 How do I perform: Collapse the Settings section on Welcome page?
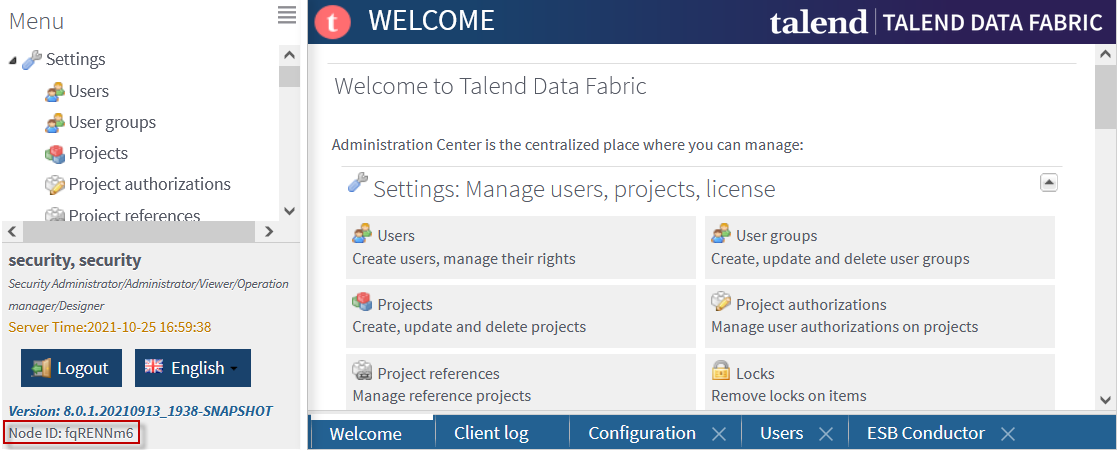point(1049,182)
